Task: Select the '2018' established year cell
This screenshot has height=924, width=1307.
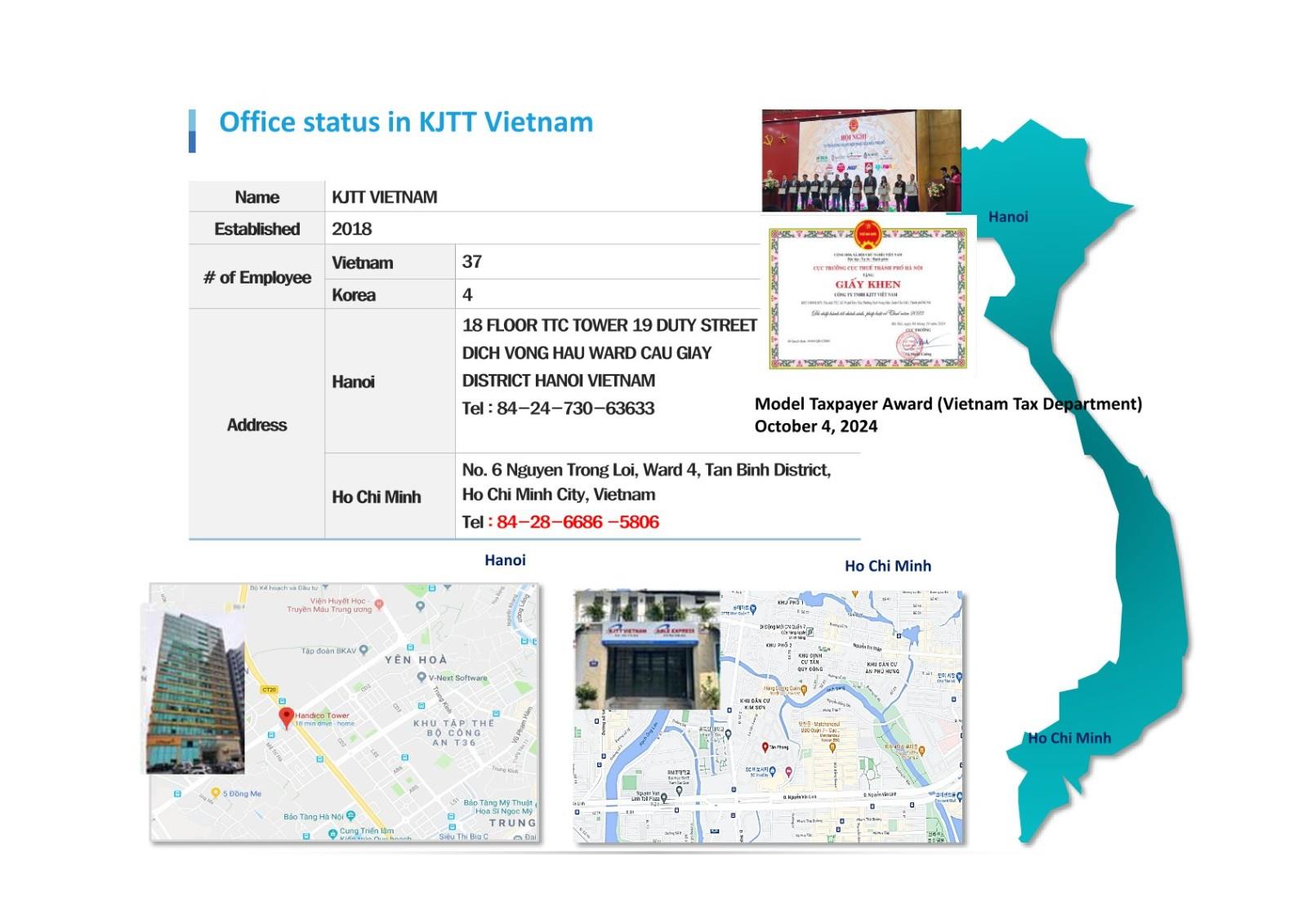Action: click(351, 229)
